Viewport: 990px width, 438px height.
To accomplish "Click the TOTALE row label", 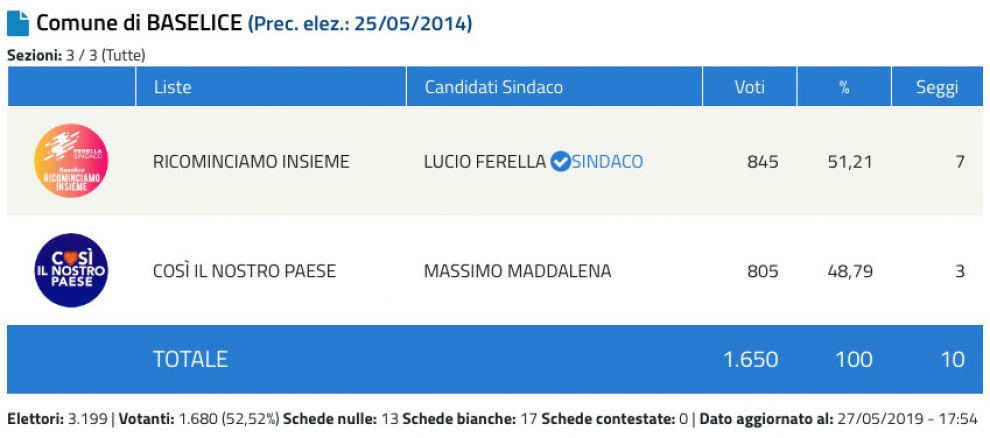I will point(190,359).
